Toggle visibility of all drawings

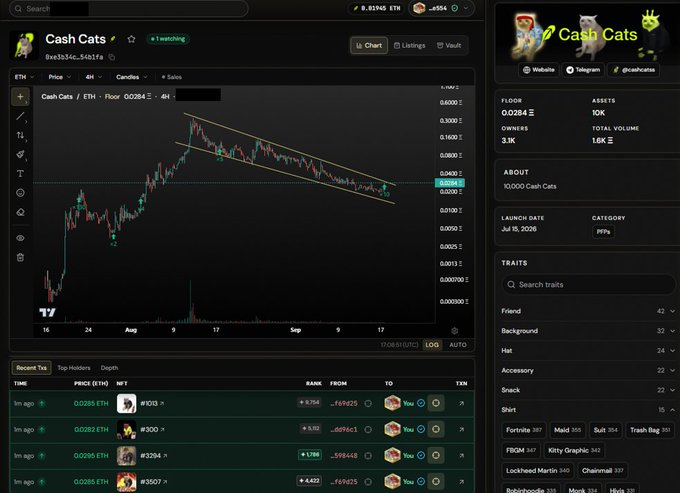(20, 238)
